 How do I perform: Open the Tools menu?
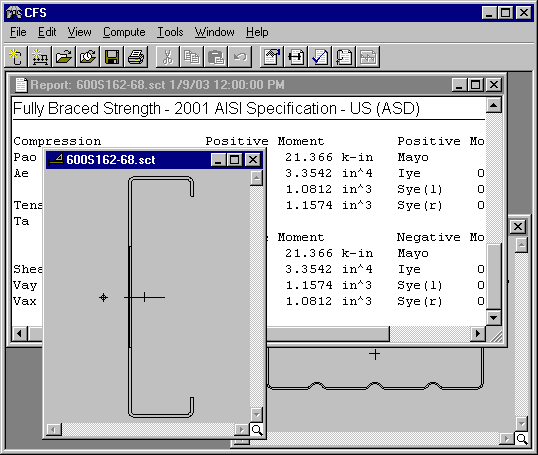coord(170,32)
